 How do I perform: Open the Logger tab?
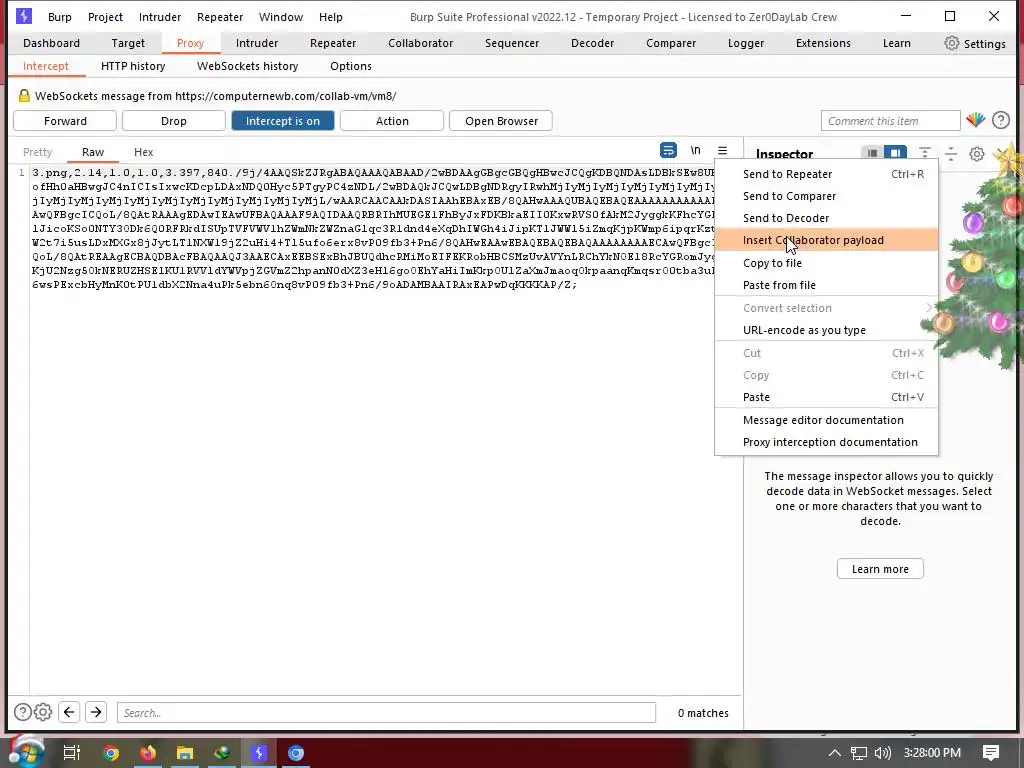coord(746,43)
